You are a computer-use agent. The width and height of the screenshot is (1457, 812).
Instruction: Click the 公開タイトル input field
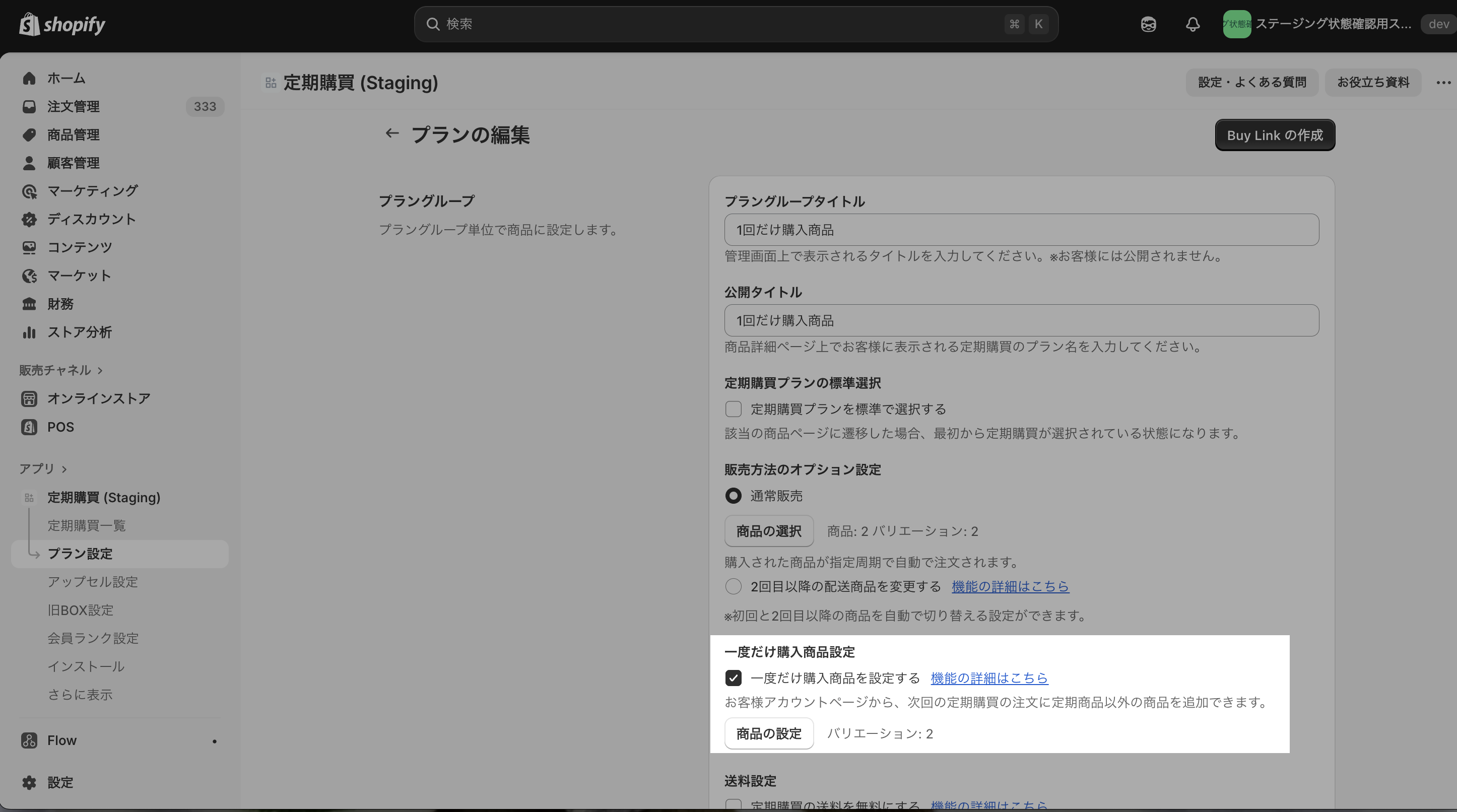click(1021, 320)
